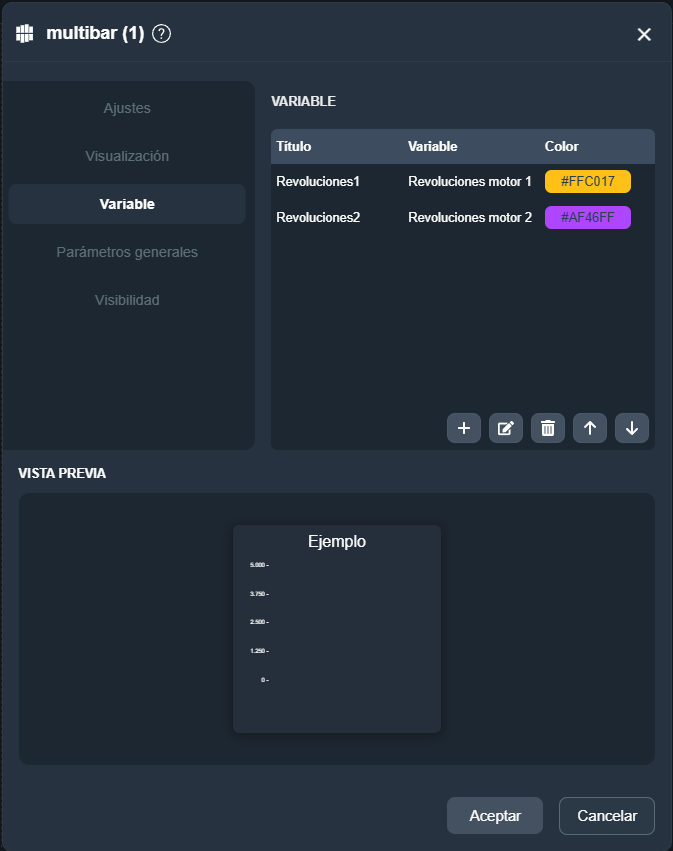Open the help question mark icon
Image resolution: width=673 pixels, height=851 pixels.
tap(162, 34)
